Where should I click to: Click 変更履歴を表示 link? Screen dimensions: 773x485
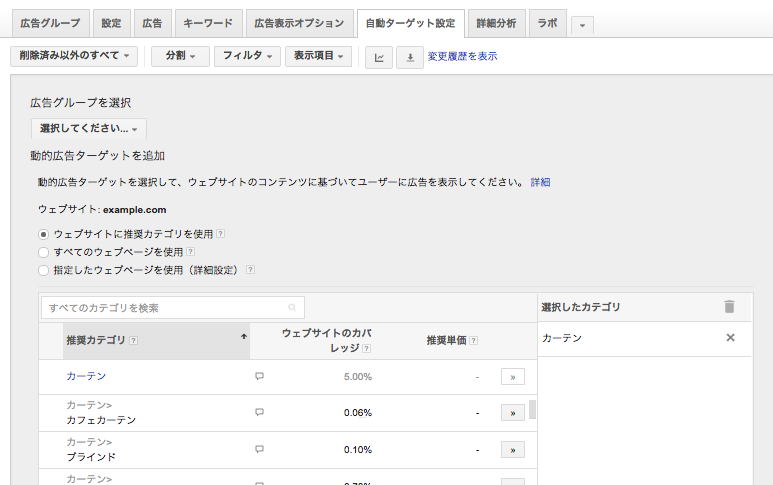point(462,56)
